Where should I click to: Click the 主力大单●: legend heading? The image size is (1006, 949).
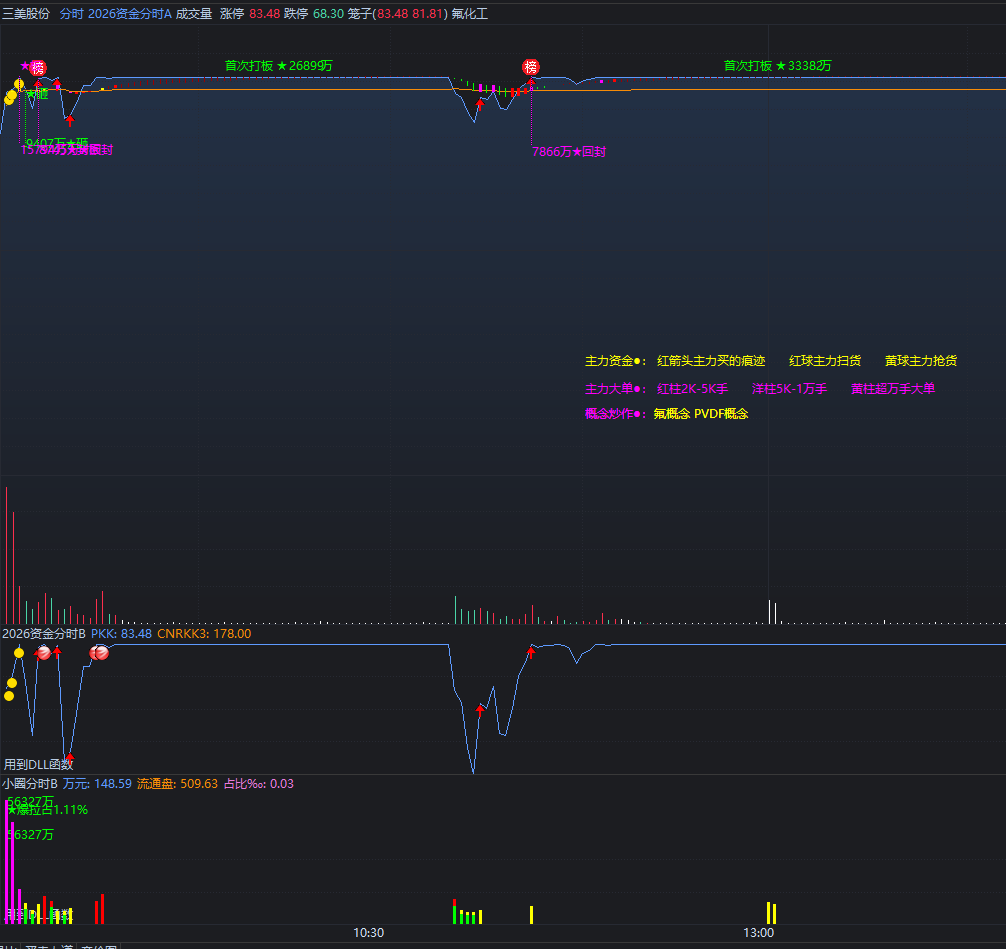(616, 388)
